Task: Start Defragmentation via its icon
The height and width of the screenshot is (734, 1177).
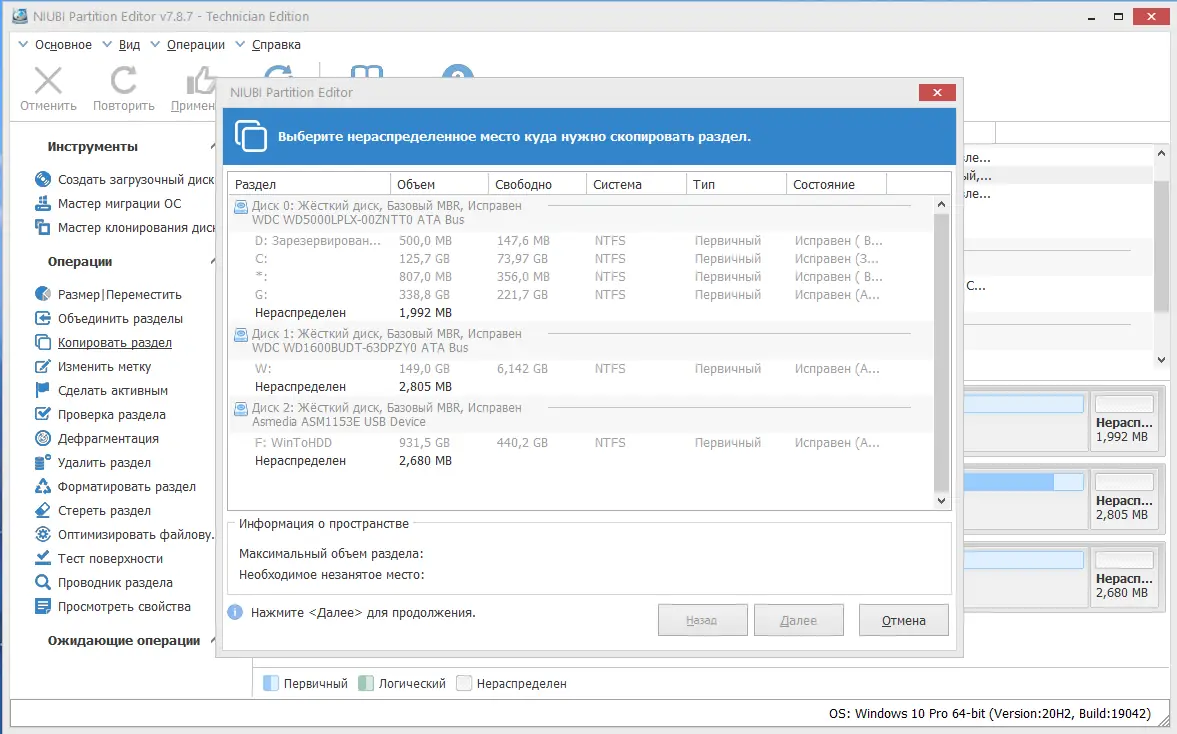Action: (x=43, y=438)
